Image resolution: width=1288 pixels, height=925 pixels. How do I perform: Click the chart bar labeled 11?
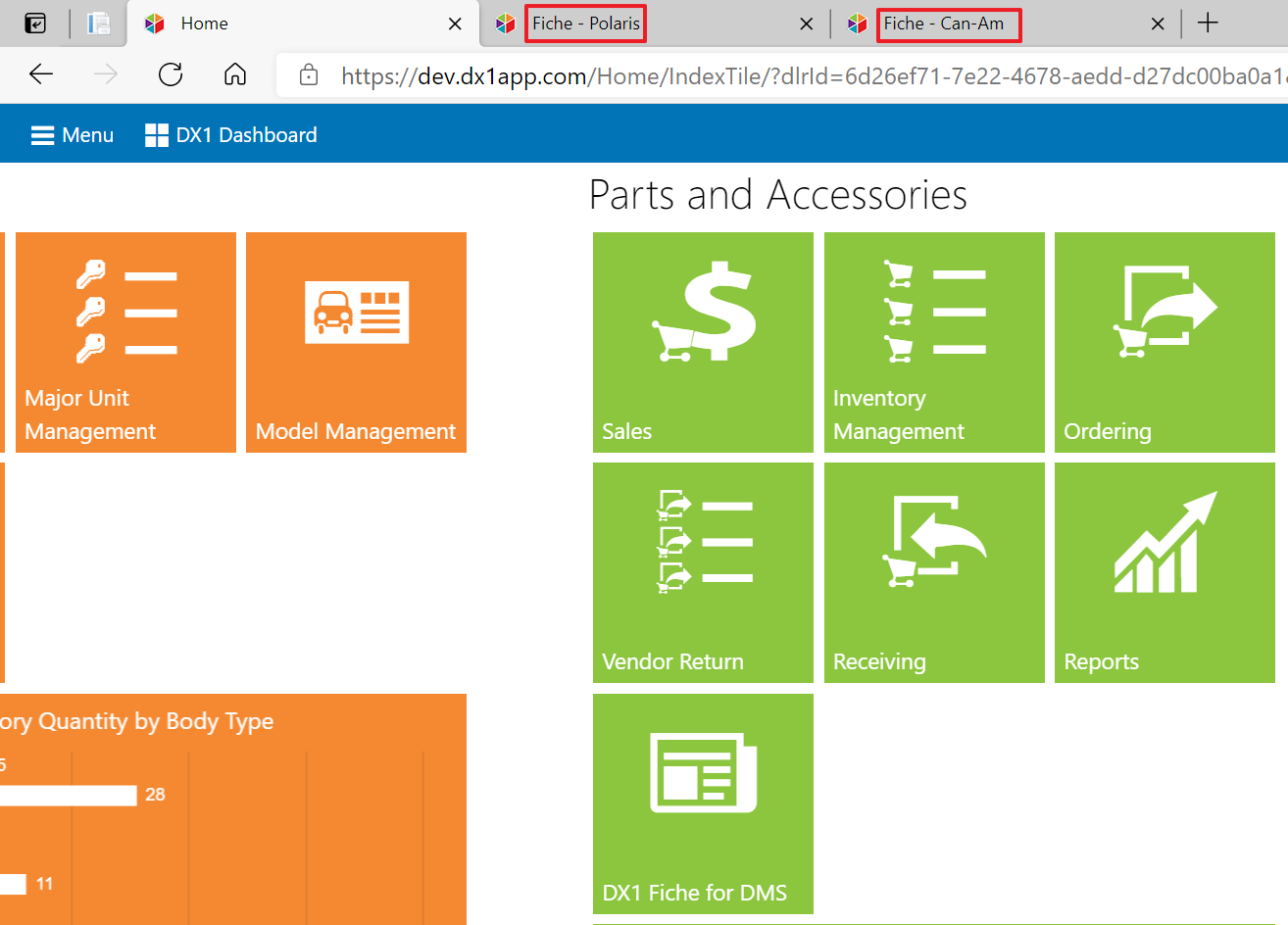(x=13, y=884)
